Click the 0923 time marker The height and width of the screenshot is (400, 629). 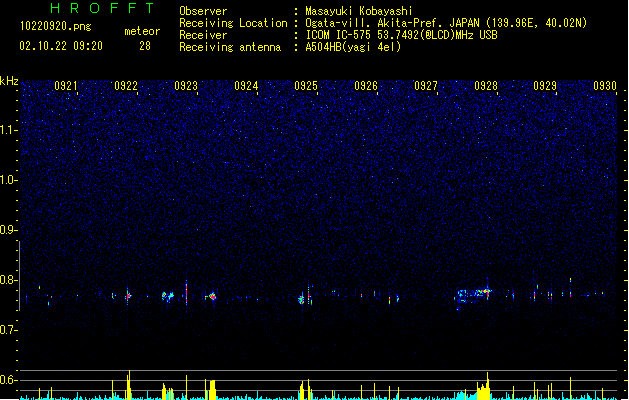186,86
